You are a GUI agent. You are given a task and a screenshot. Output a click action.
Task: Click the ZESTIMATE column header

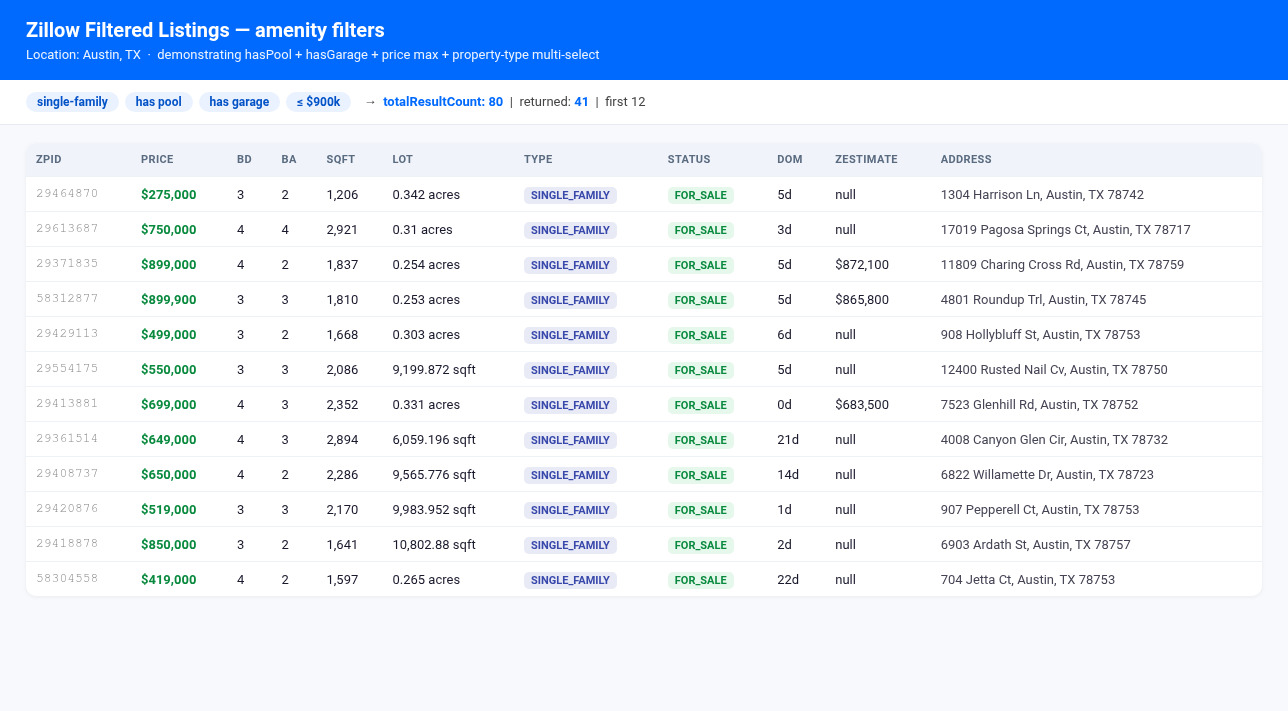coord(866,159)
